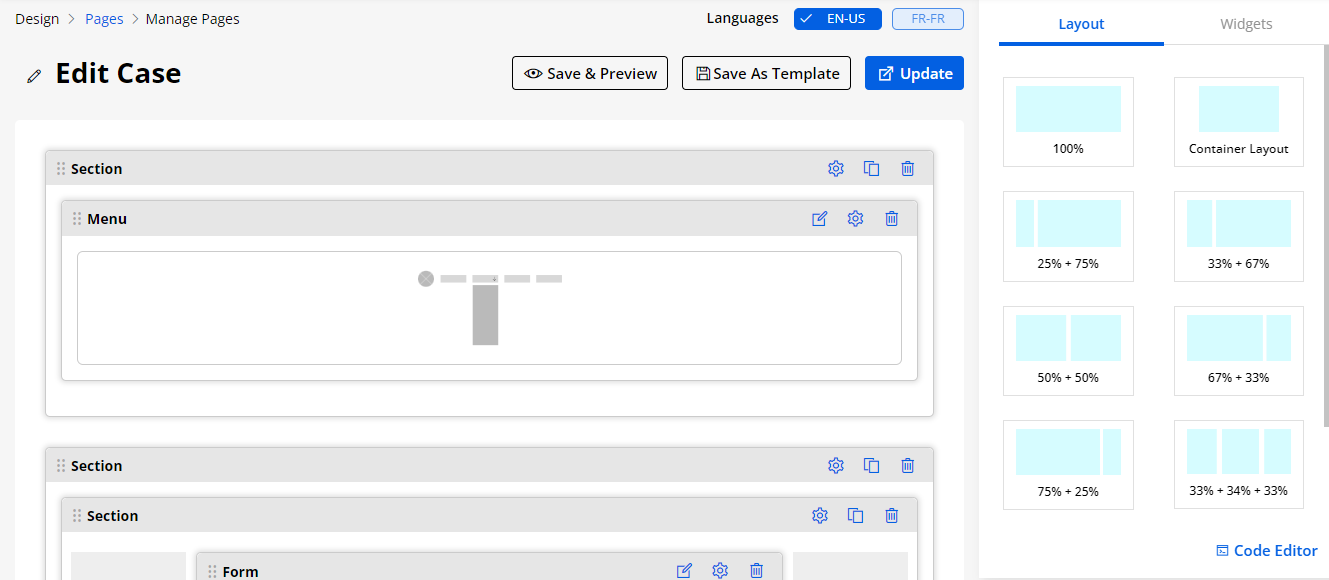1329x580 pixels.
Task: Edit the Form widget with pencil icon
Action: 684,571
